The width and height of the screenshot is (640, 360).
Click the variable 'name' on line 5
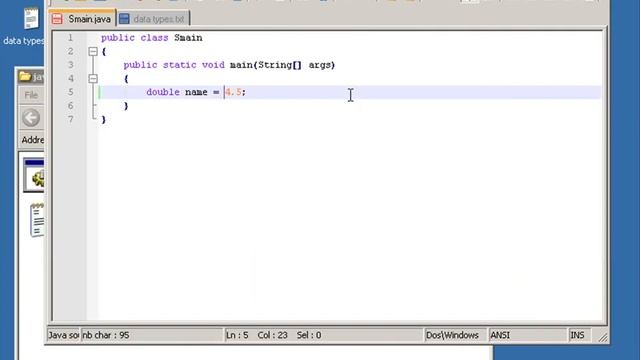(x=196, y=92)
